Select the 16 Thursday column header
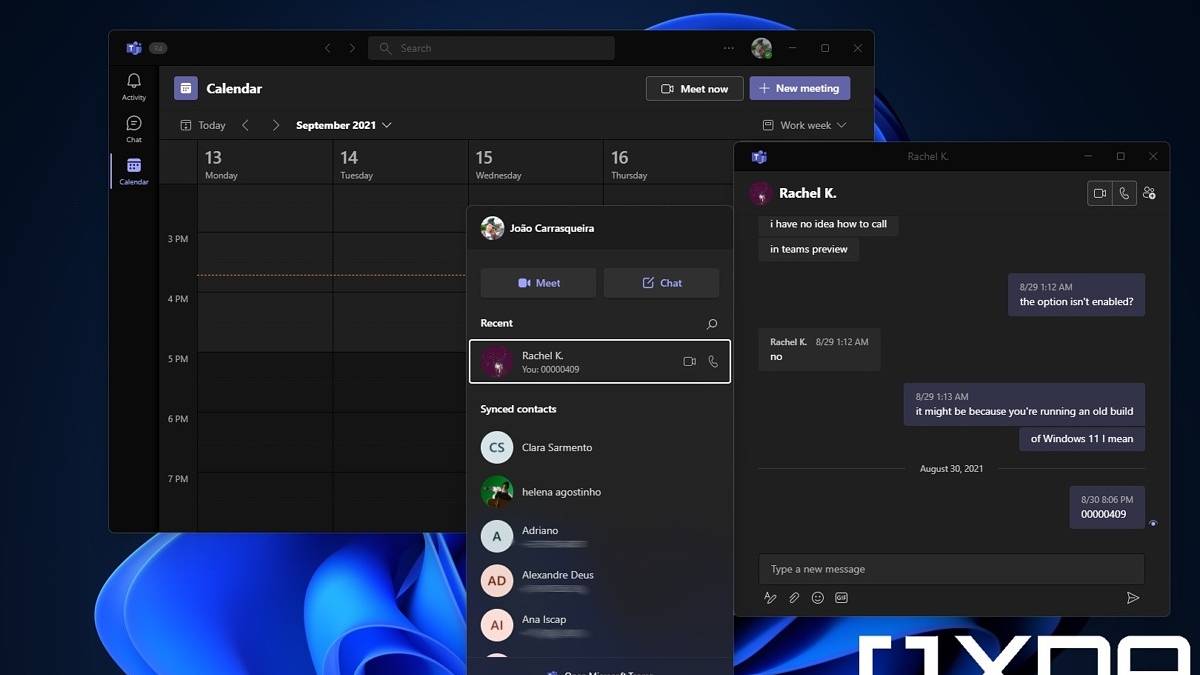 [668, 163]
